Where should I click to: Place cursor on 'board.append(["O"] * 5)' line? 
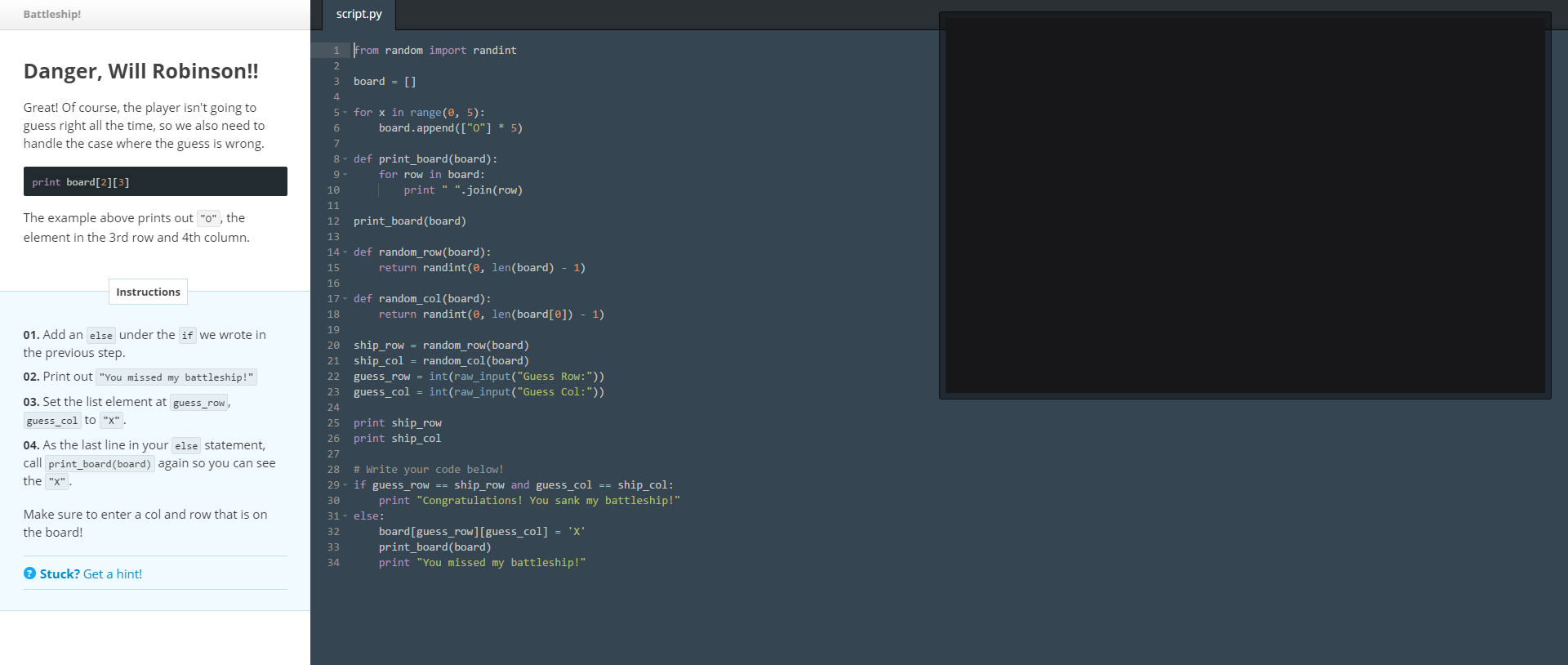point(450,128)
